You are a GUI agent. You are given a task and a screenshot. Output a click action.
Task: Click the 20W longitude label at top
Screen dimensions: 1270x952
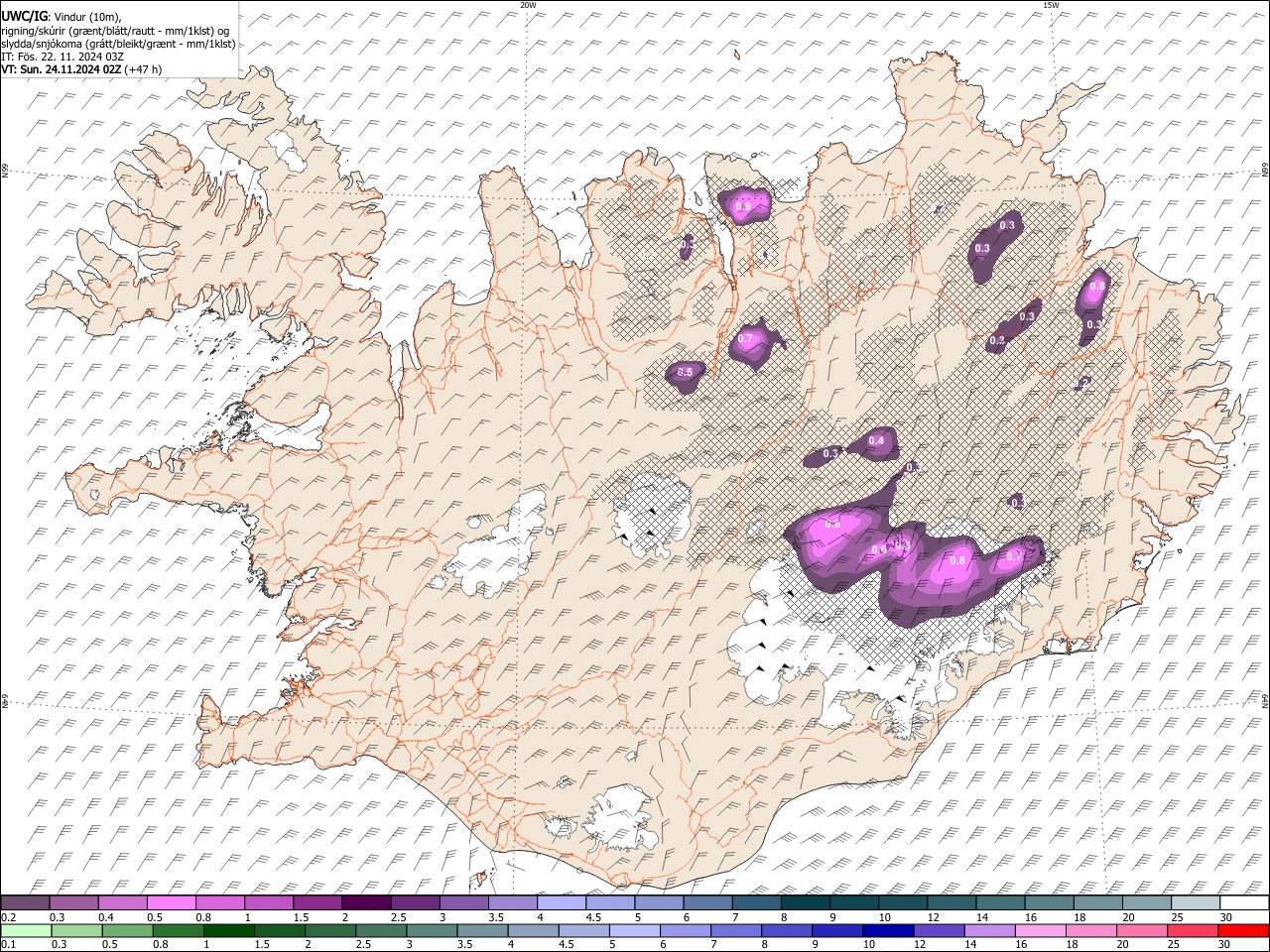(x=528, y=5)
